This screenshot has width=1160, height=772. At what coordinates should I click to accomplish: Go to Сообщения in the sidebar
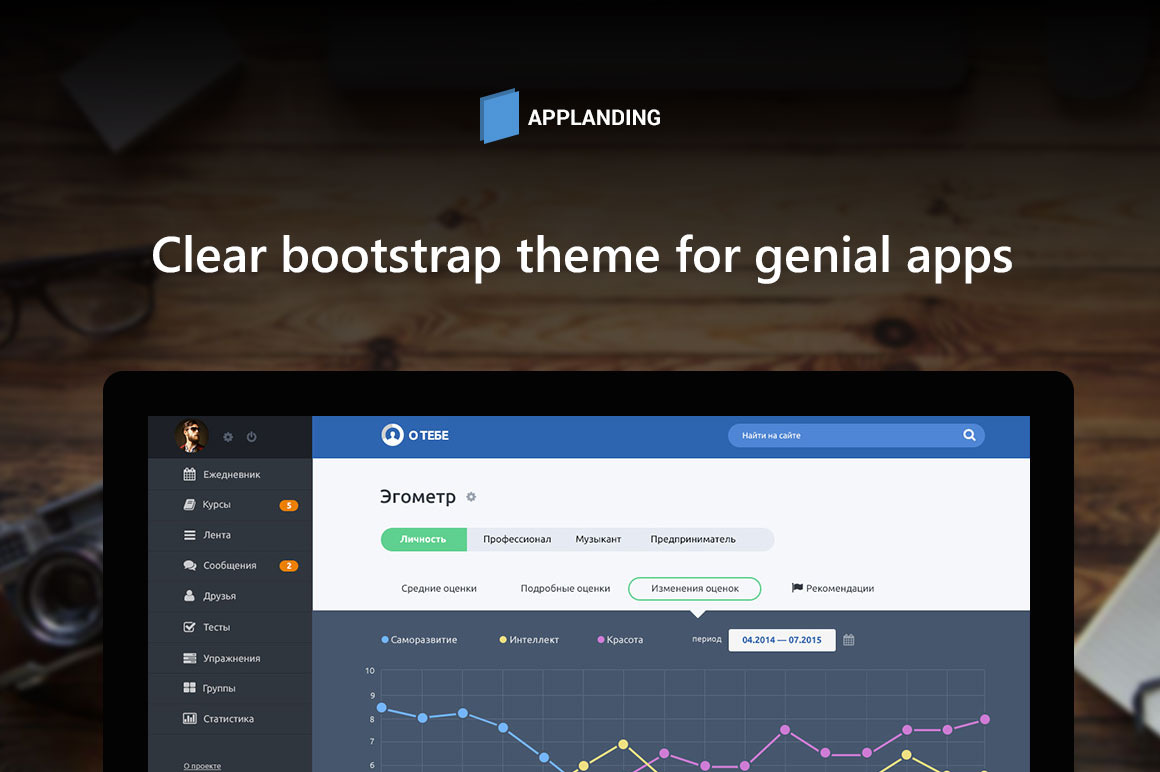pyautogui.click(x=229, y=566)
